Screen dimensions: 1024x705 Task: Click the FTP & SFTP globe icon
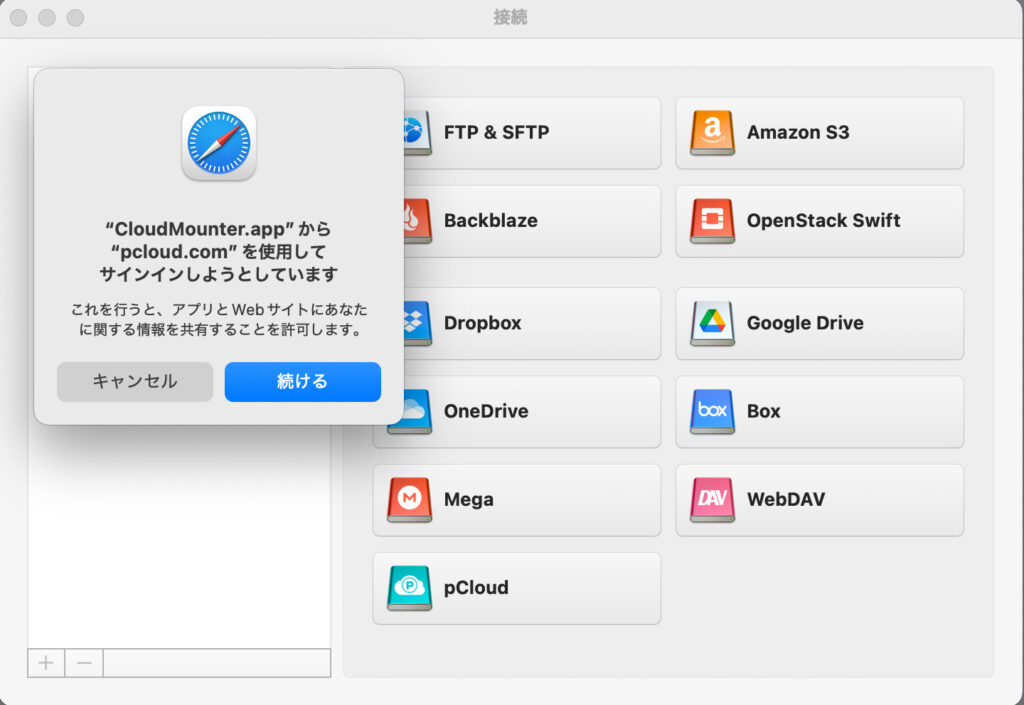click(418, 133)
